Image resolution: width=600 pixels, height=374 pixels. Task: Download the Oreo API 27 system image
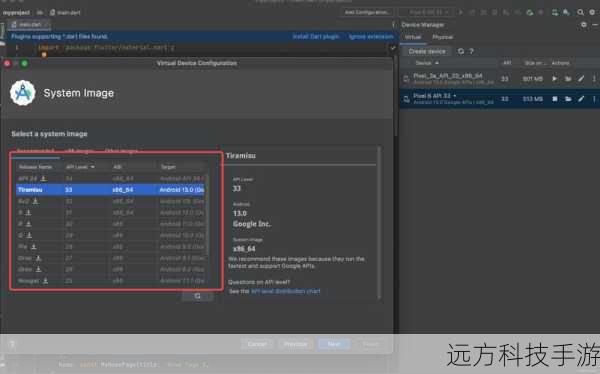(x=38, y=258)
